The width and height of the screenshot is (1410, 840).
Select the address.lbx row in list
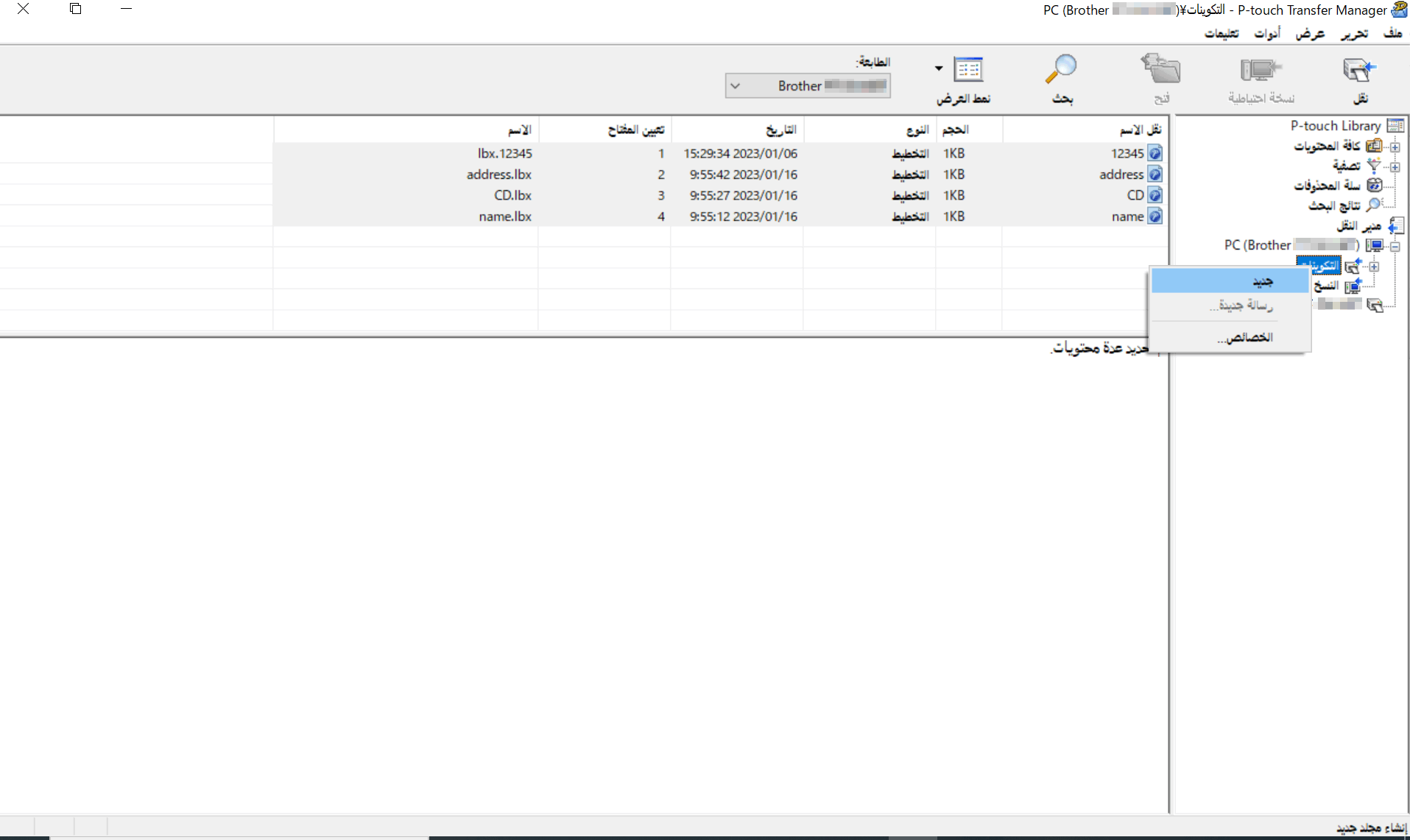click(498, 174)
